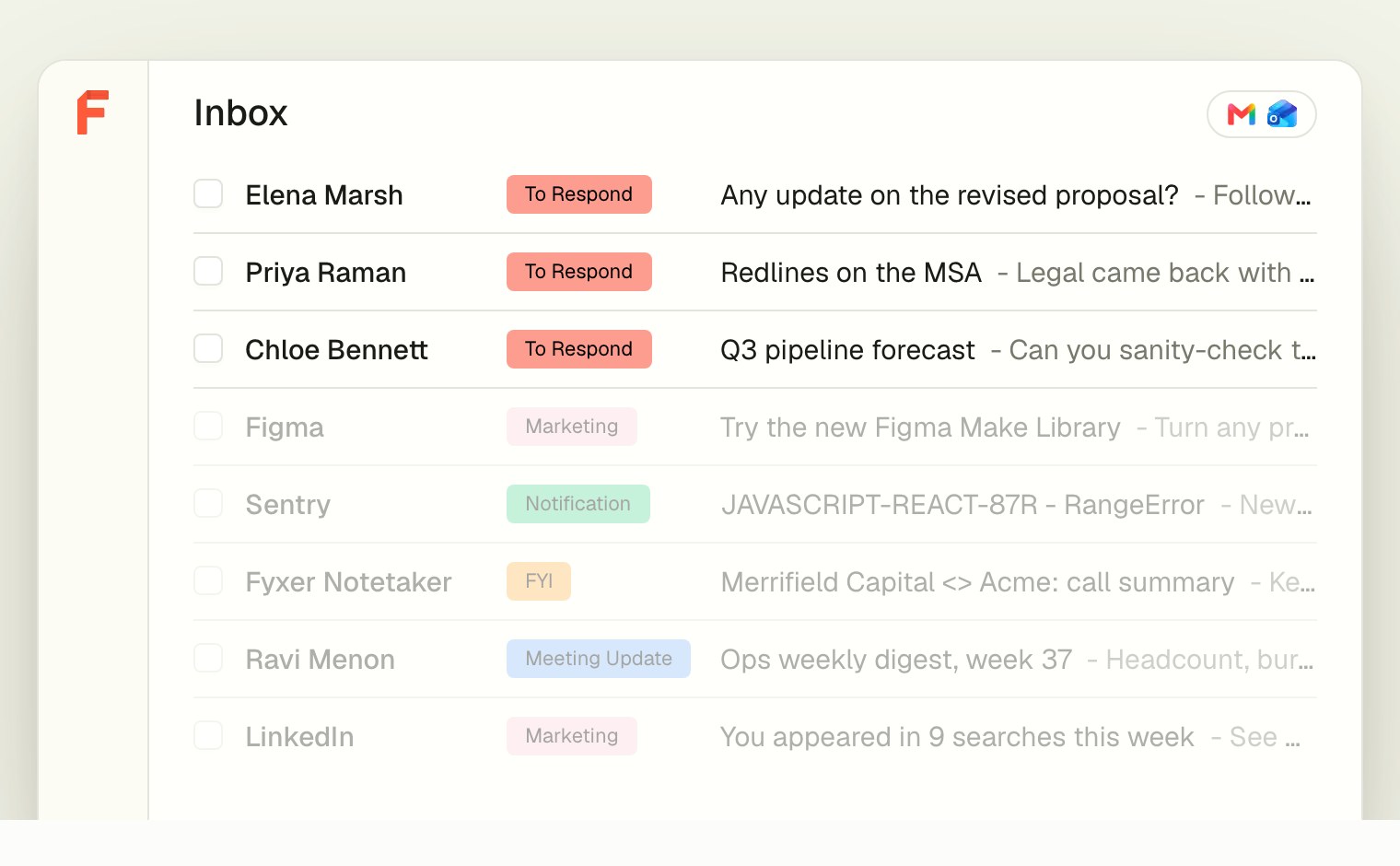Viewport: 1400px width, 866px height.
Task: Click sender name Figma
Action: 285,427
